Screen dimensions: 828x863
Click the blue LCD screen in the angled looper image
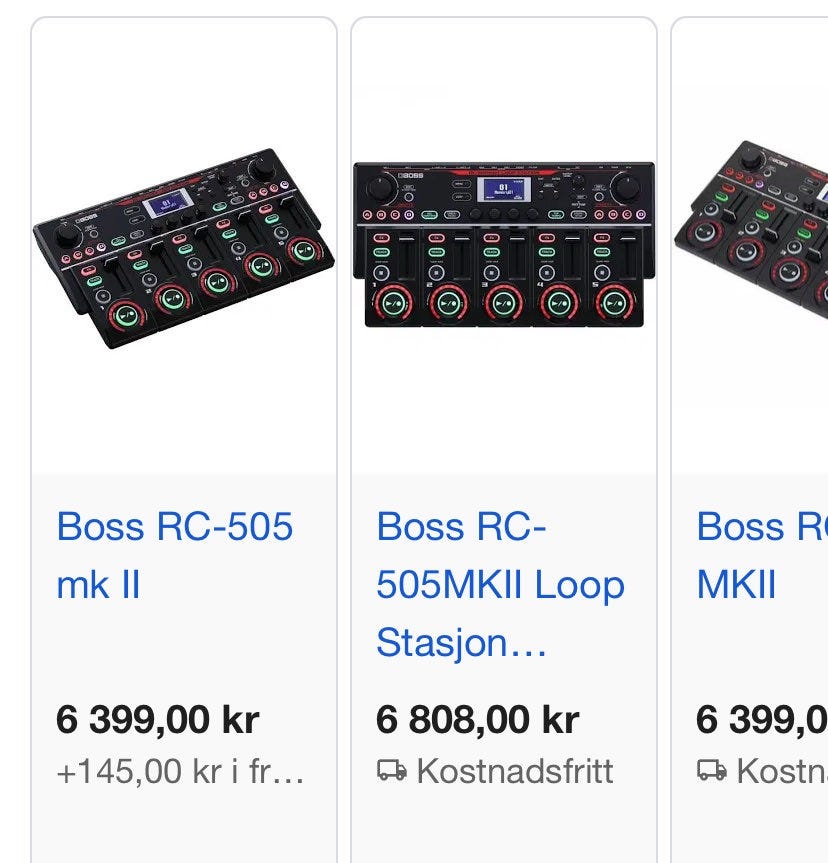(168, 203)
